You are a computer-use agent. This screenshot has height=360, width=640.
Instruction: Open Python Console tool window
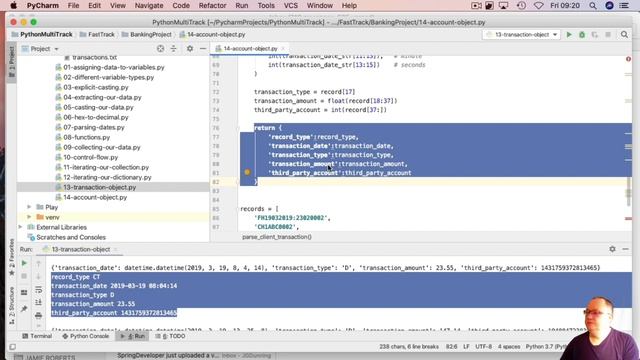(86, 336)
